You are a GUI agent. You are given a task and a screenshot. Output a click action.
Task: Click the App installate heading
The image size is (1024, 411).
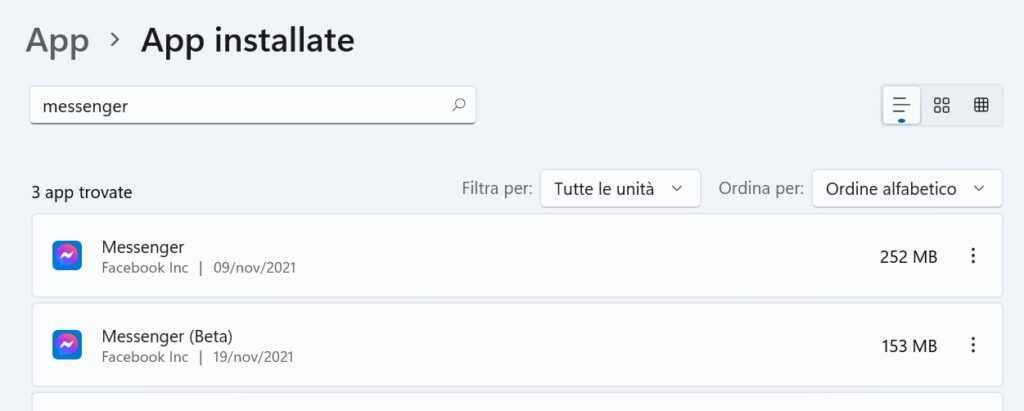(247, 40)
